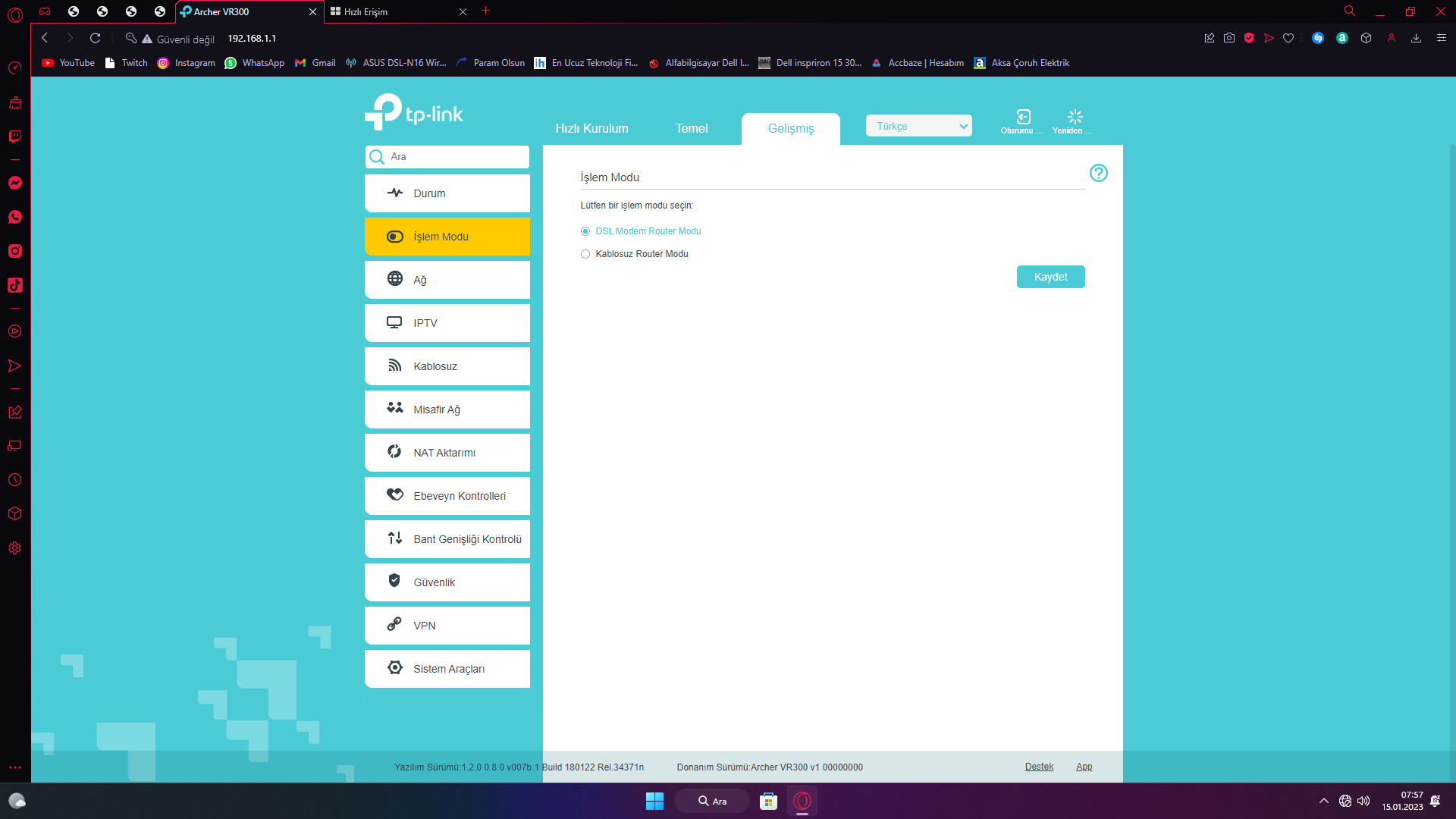
Task: Click the Ara search field in sidebar
Action: coord(455,157)
